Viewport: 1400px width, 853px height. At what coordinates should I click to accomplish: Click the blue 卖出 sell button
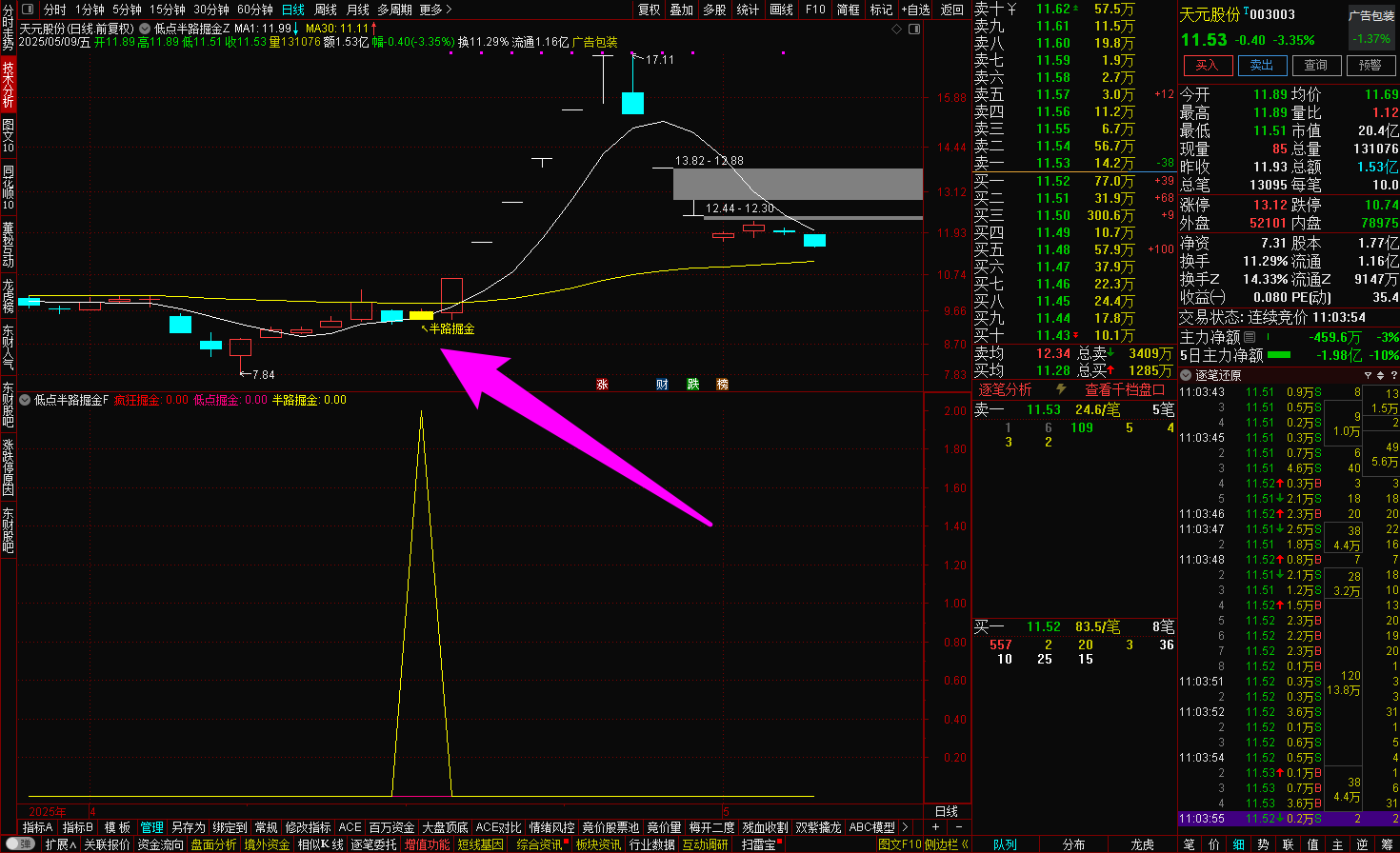(1262, 65)
